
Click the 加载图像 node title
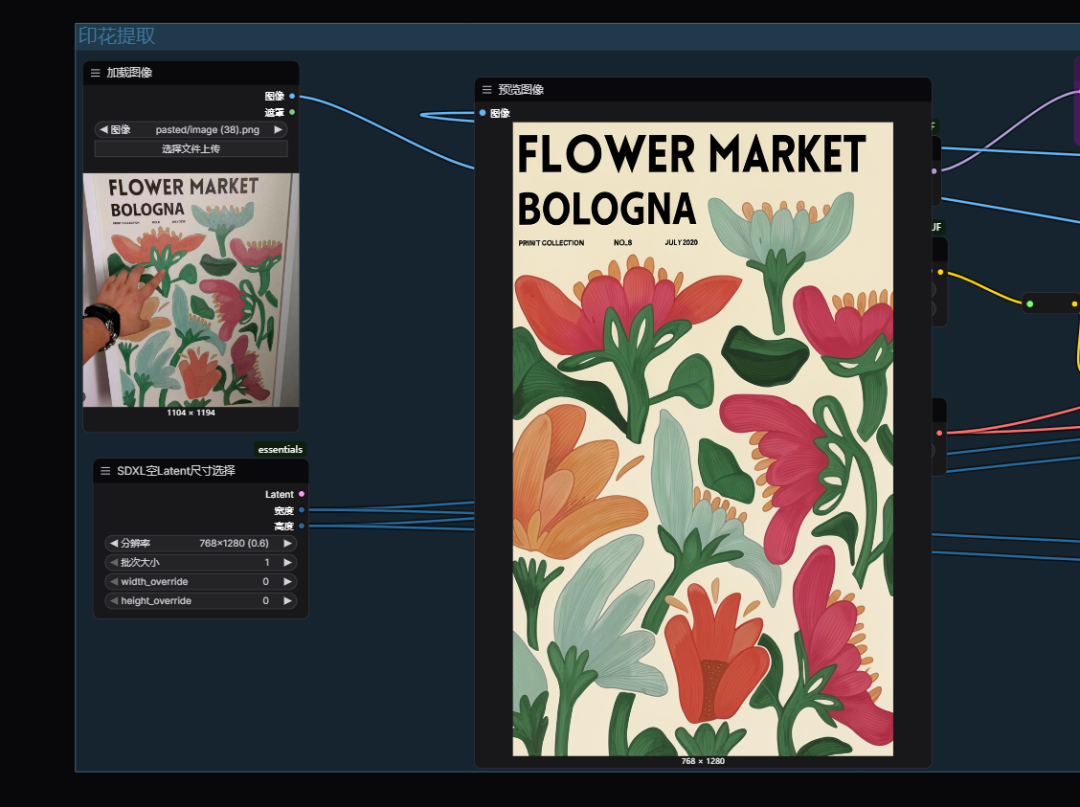(x=129, y=73)
